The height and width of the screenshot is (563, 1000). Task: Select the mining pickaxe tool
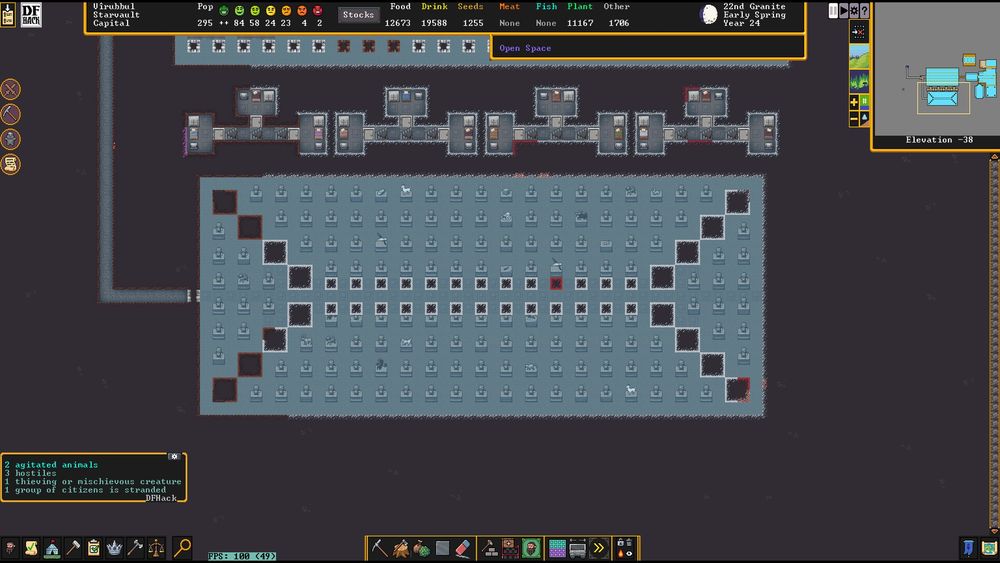pos(379,548)
